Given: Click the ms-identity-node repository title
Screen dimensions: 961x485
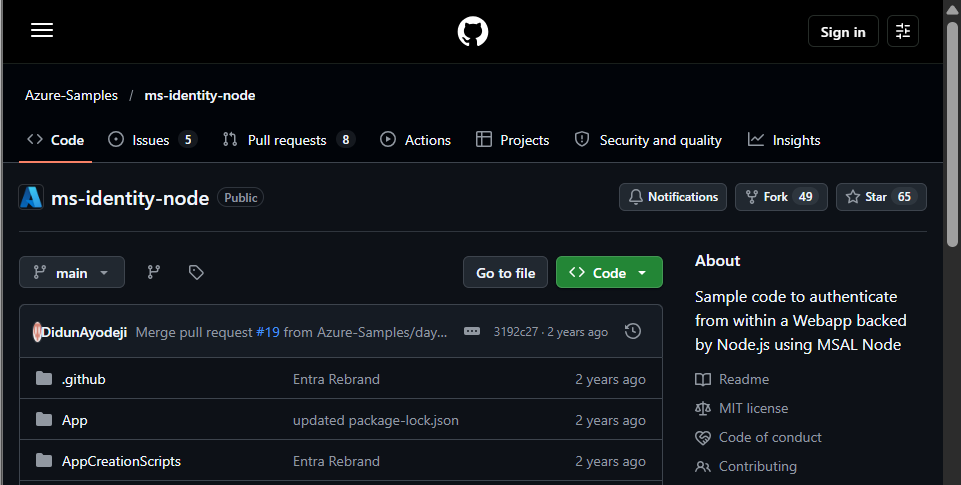Looking at the screenshot, I should [x=130, y=198].
